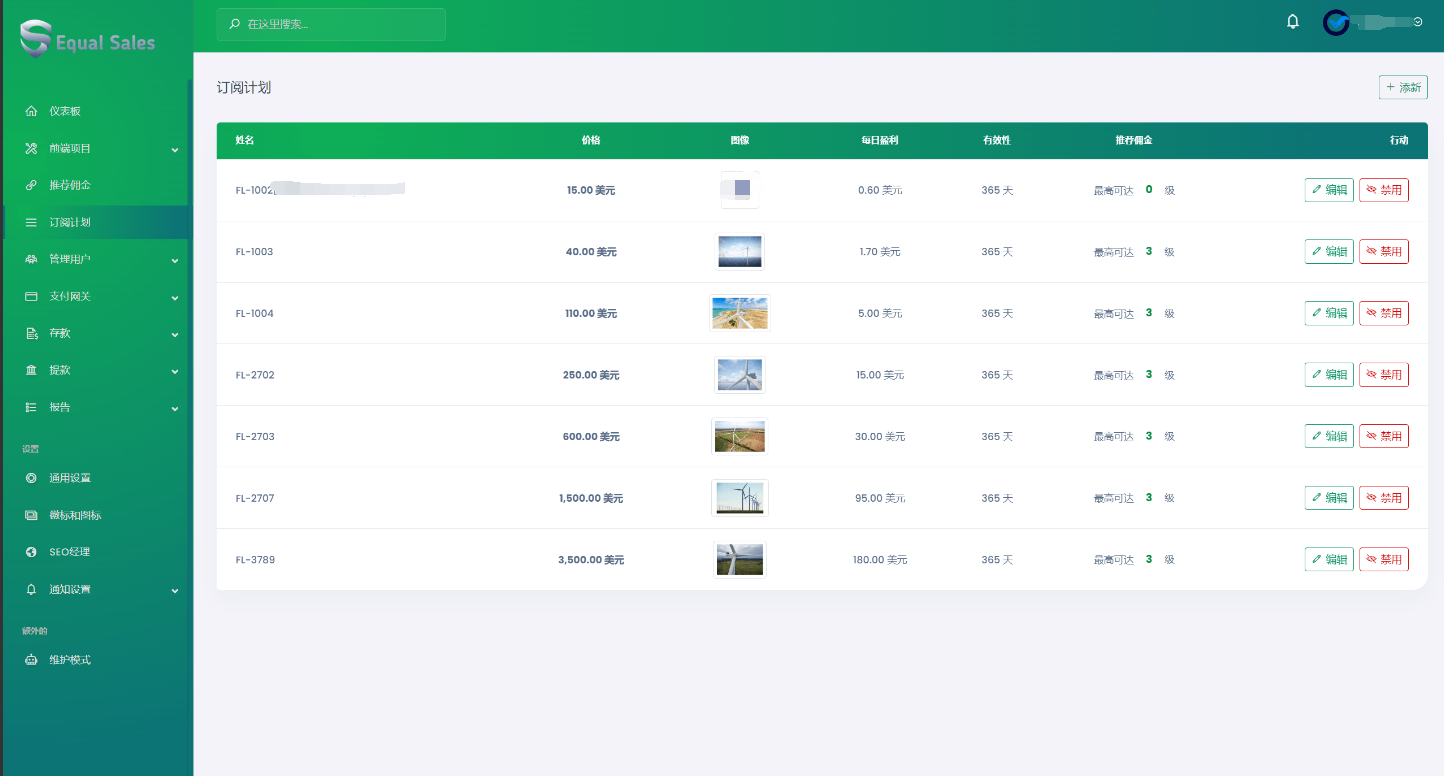Click the robot icon beside 维护模式
The height and width of the screenshot is (776, 1444).
[31, 660]
